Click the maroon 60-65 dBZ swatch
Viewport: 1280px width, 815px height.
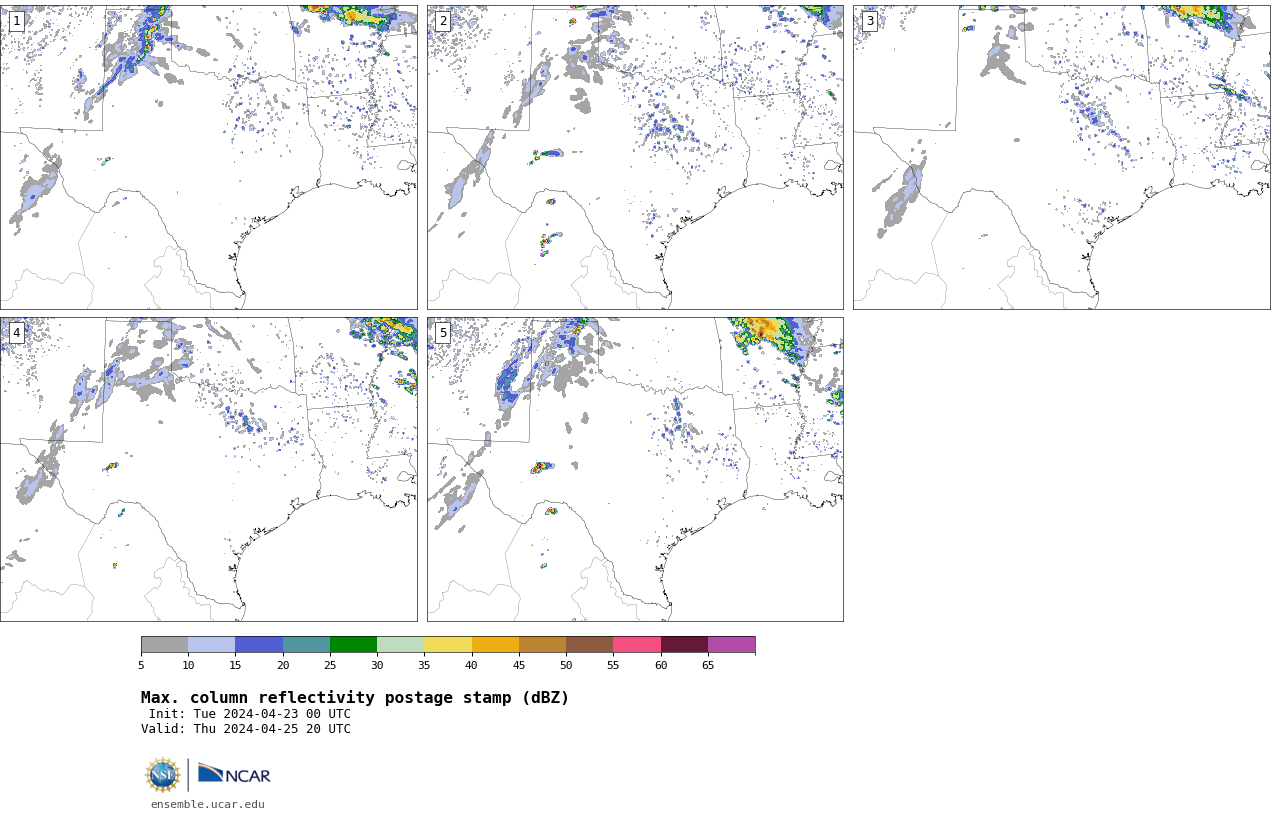click(684, 645)
